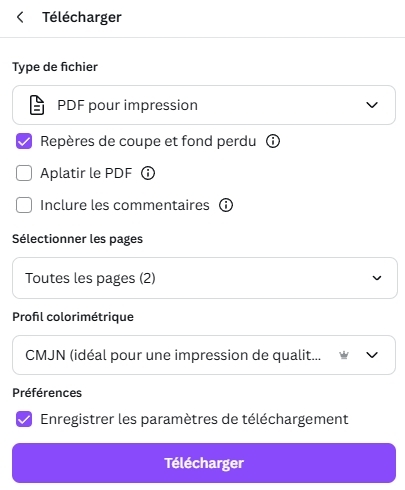Check the Inclure les commentaires box
The width and height of the screenshot is (405, 490).
(24, 205)
